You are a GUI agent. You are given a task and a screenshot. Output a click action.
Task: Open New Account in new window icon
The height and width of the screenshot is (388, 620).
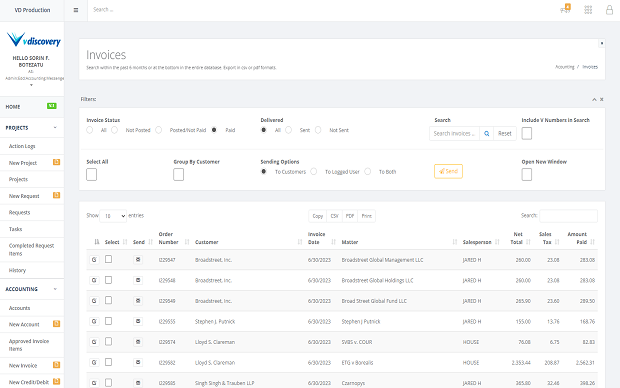[57, 324]
